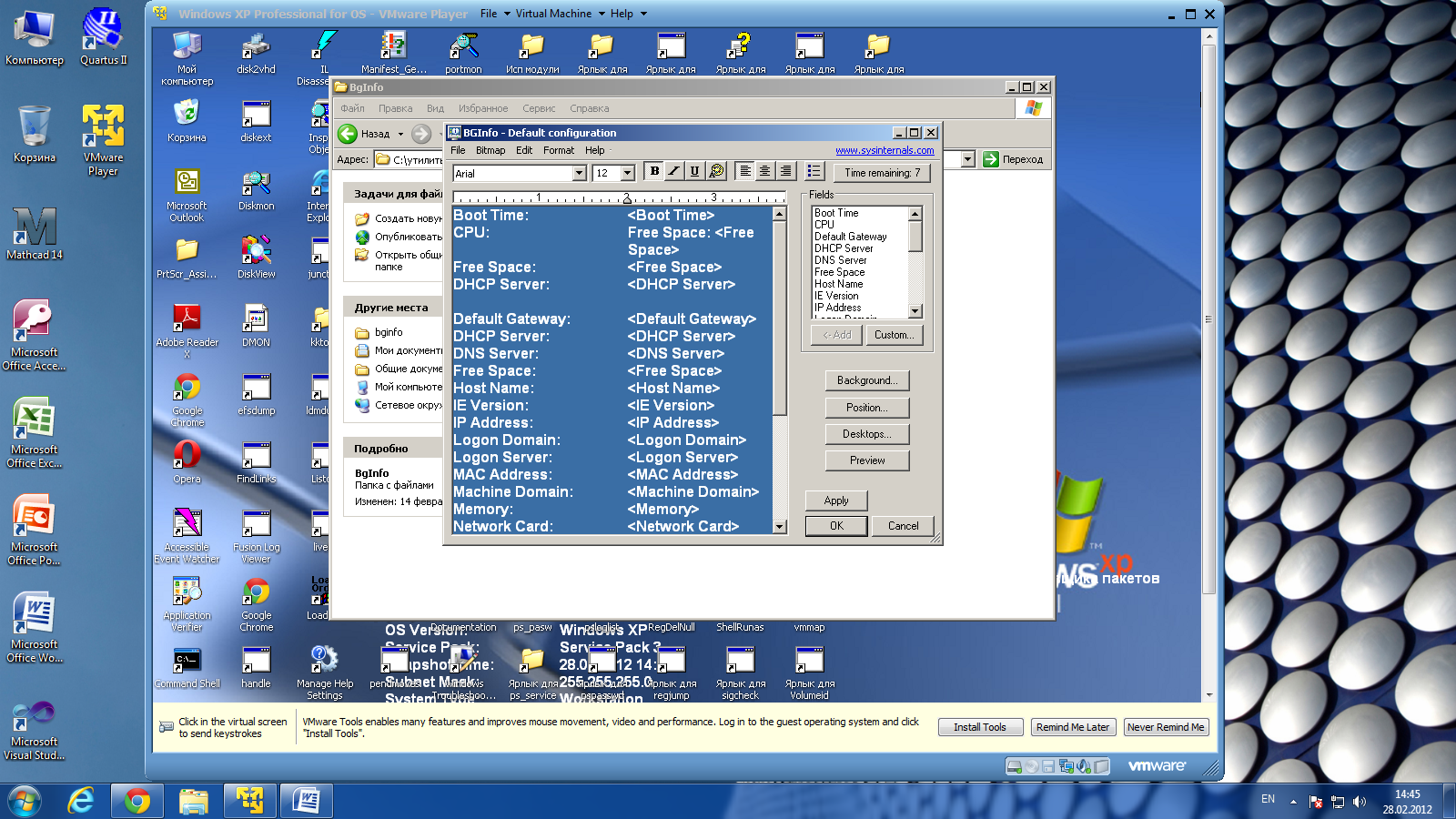Click Remind Me Later button

pyautogui.click(x=1073, y=727)
